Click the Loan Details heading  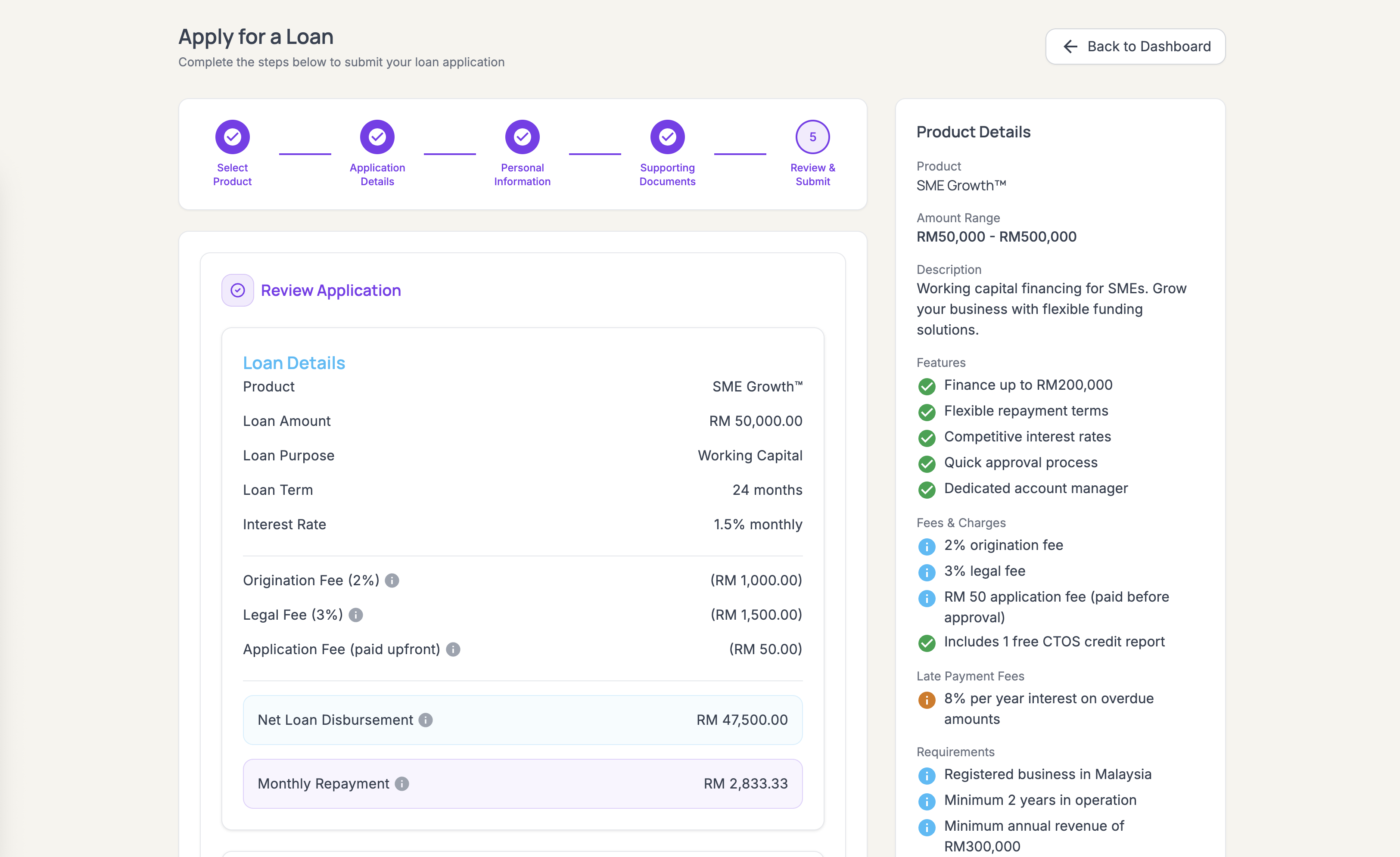[x=294, y=363]
